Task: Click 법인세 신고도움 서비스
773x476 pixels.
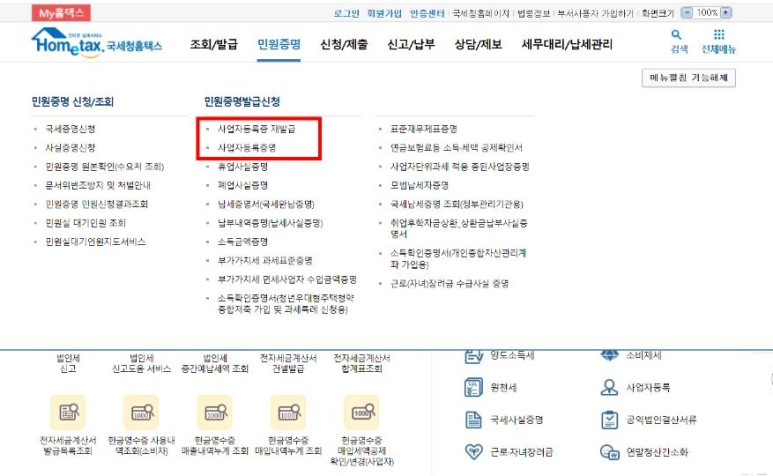Action: (x=141, y=363)
